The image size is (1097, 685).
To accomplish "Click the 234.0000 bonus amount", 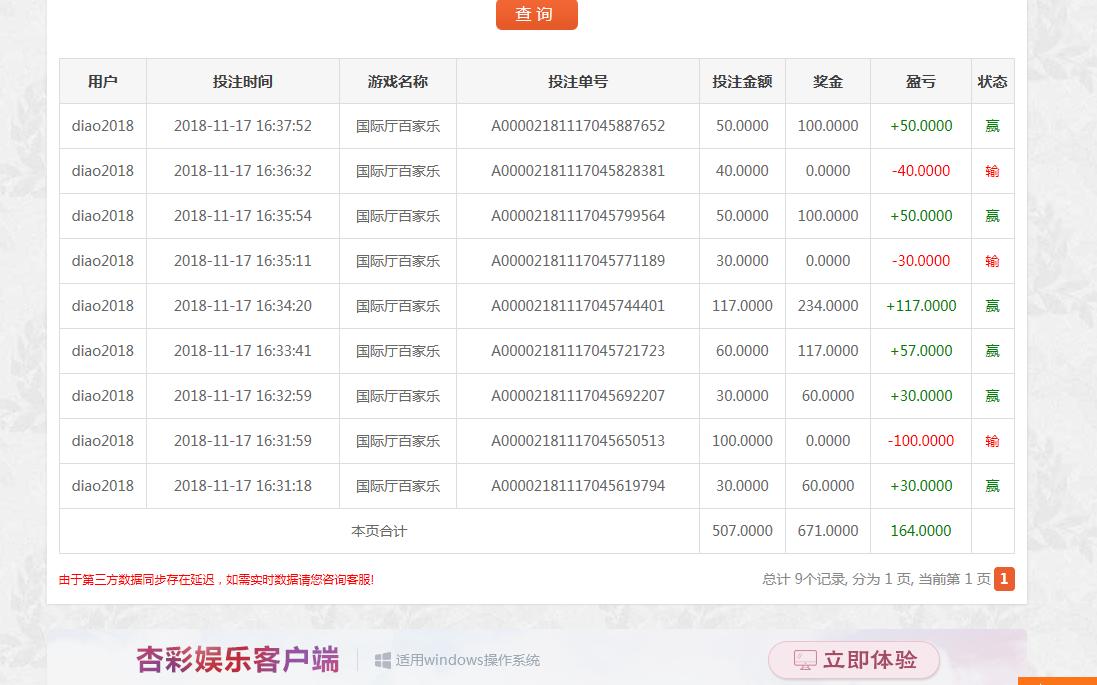I will tap(828, 306).
